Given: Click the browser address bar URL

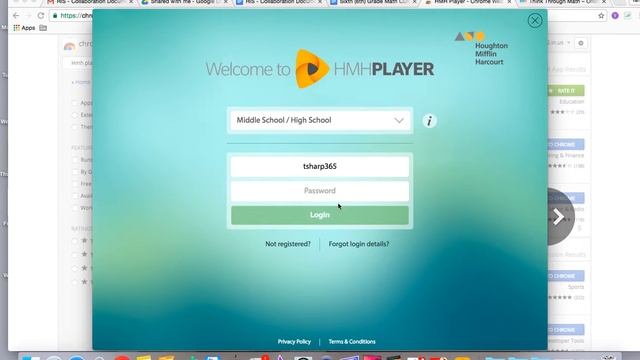Looking at the screenshot, I should pos(76,16).
